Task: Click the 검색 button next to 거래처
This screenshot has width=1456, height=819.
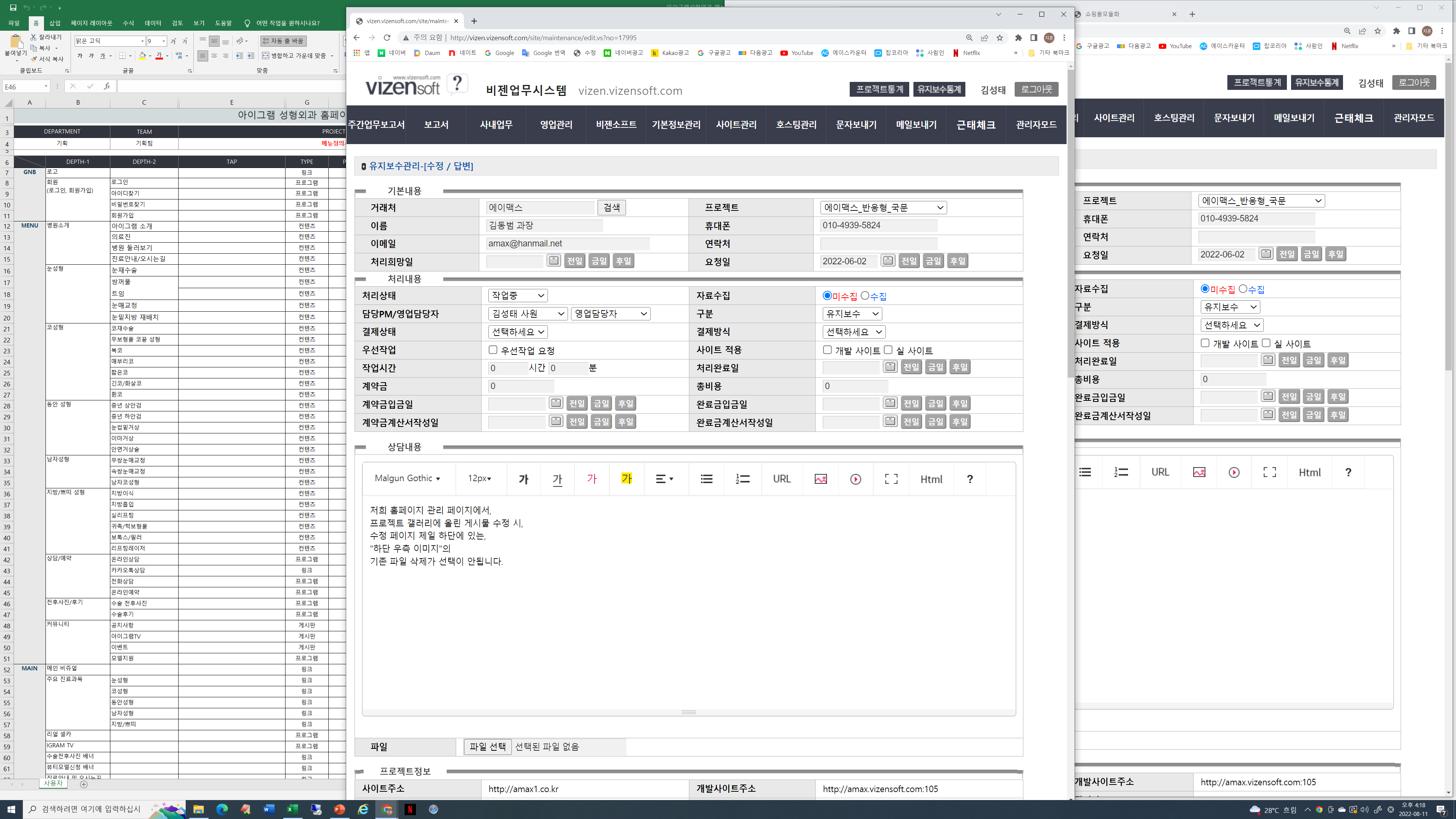Action: [611, 207]
